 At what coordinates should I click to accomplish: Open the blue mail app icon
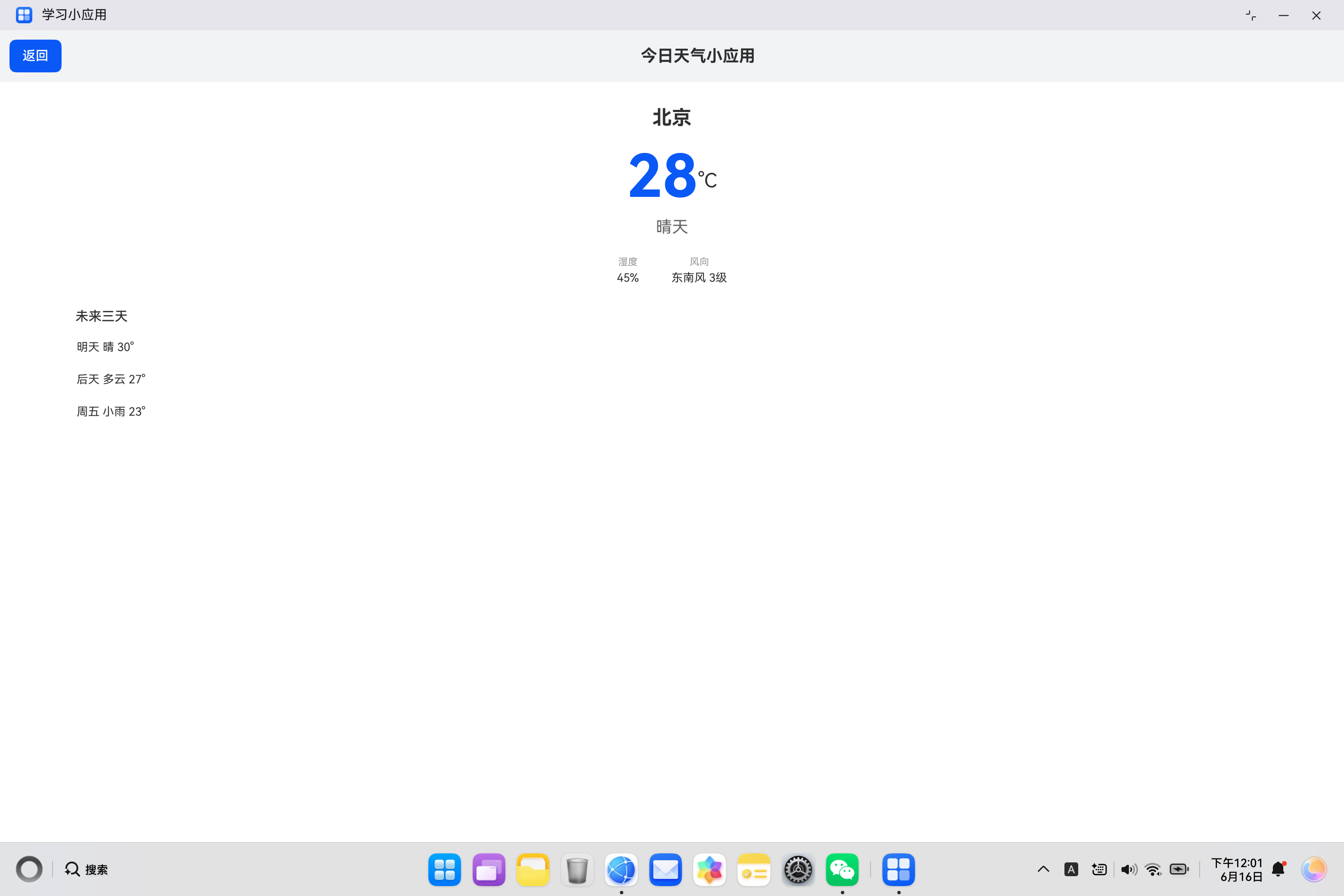(665, 869)
